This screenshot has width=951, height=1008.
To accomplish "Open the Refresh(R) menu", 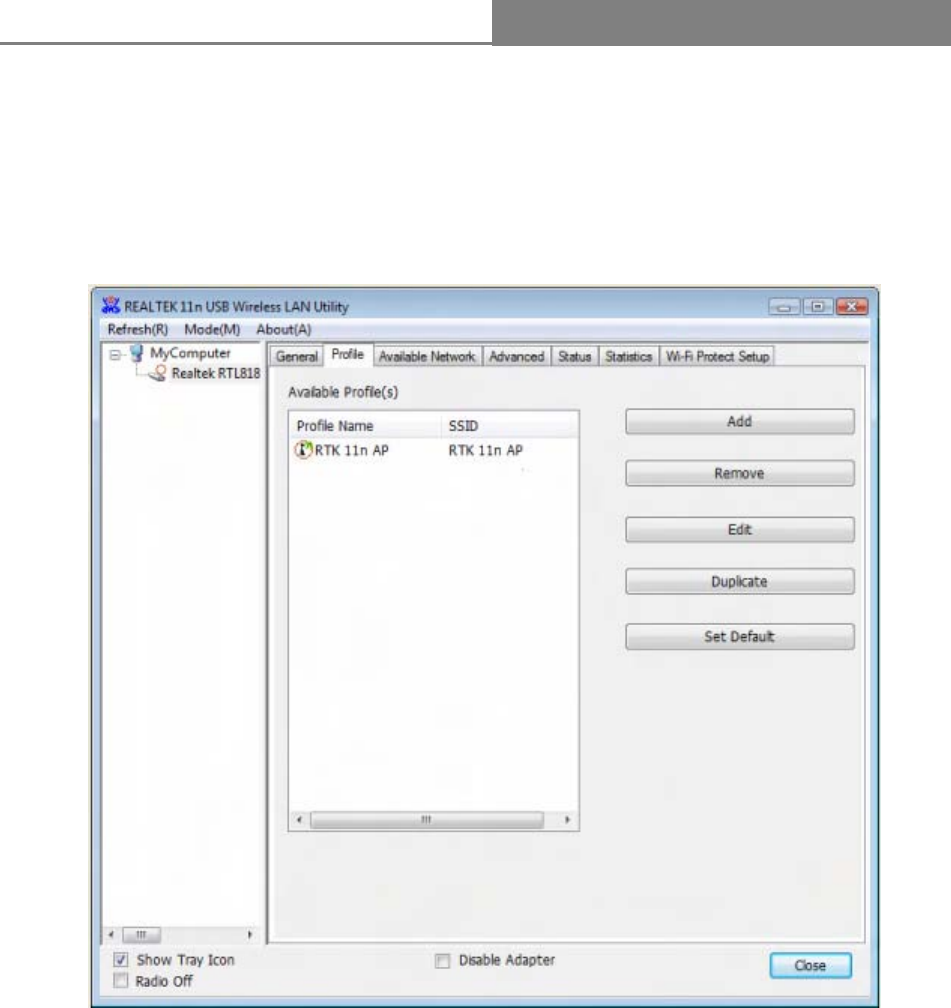I will [x=138, y=329].
